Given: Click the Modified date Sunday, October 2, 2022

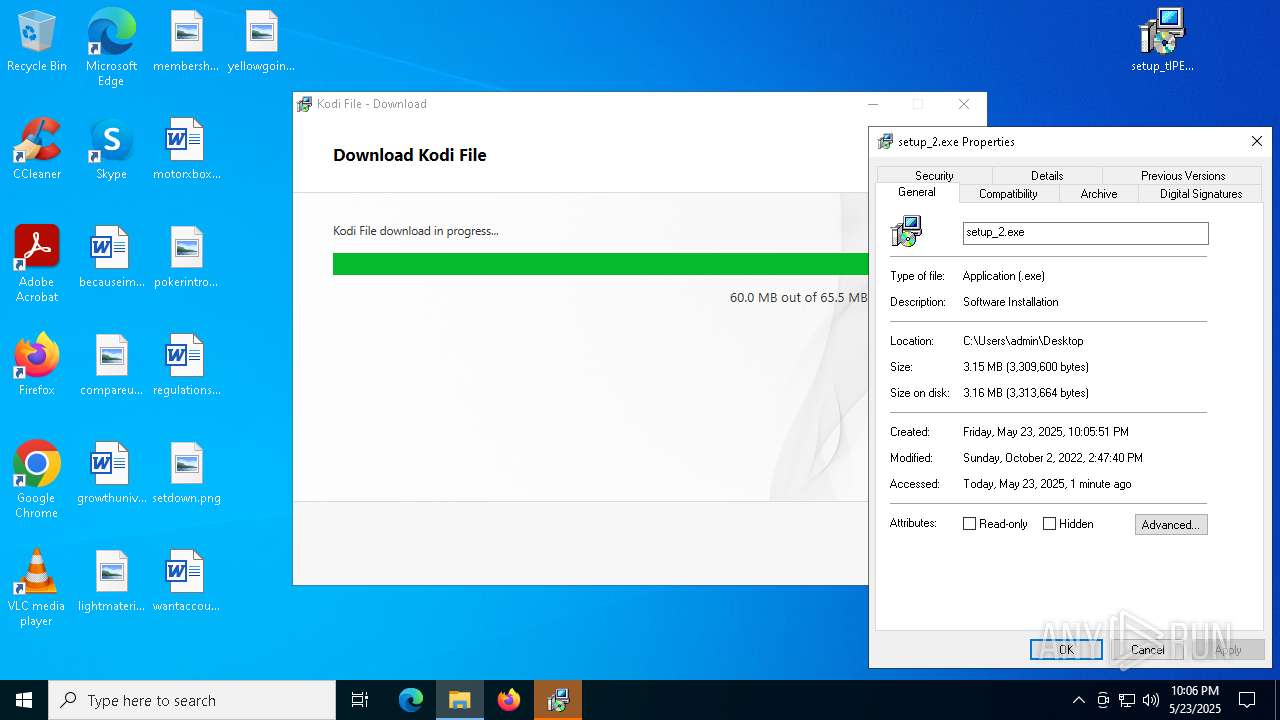Looking at the screenshot, I should coord(1052,458).
